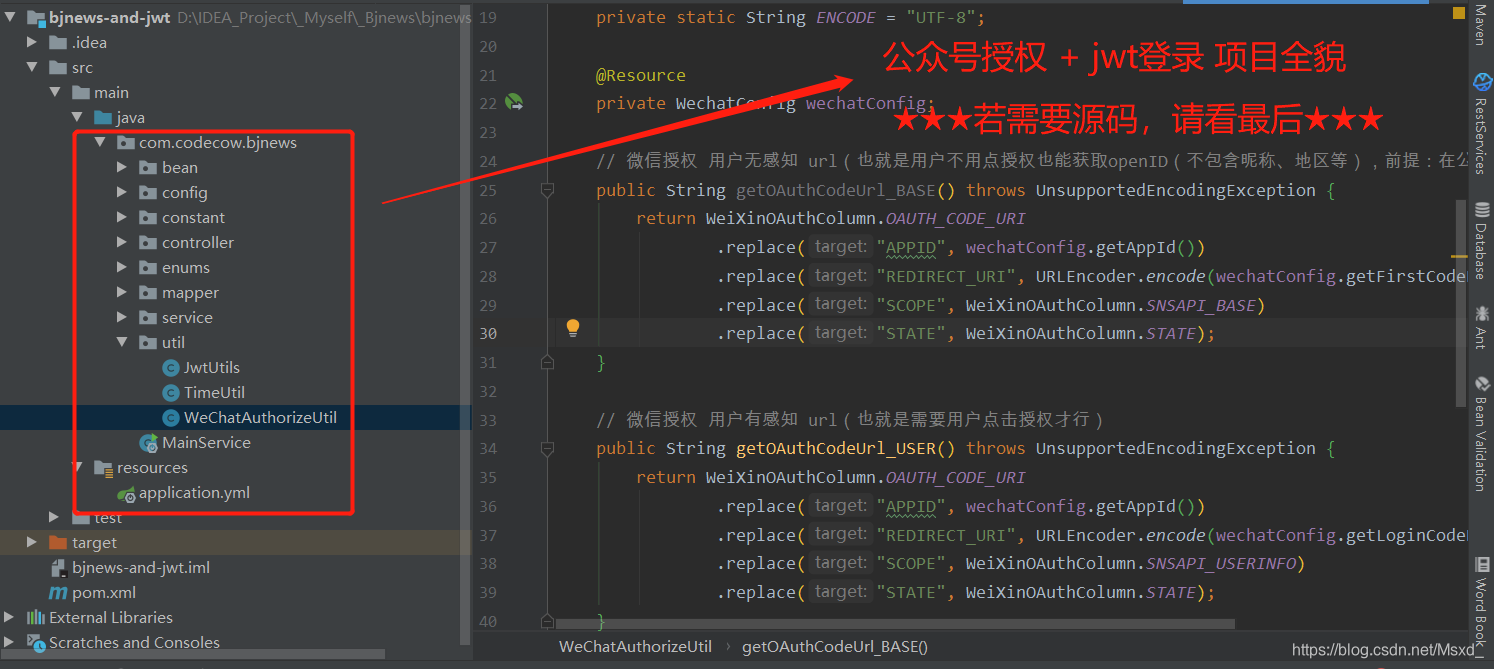
Task: Click the editor horizontal scrollbar
Action: coord(895,625)
